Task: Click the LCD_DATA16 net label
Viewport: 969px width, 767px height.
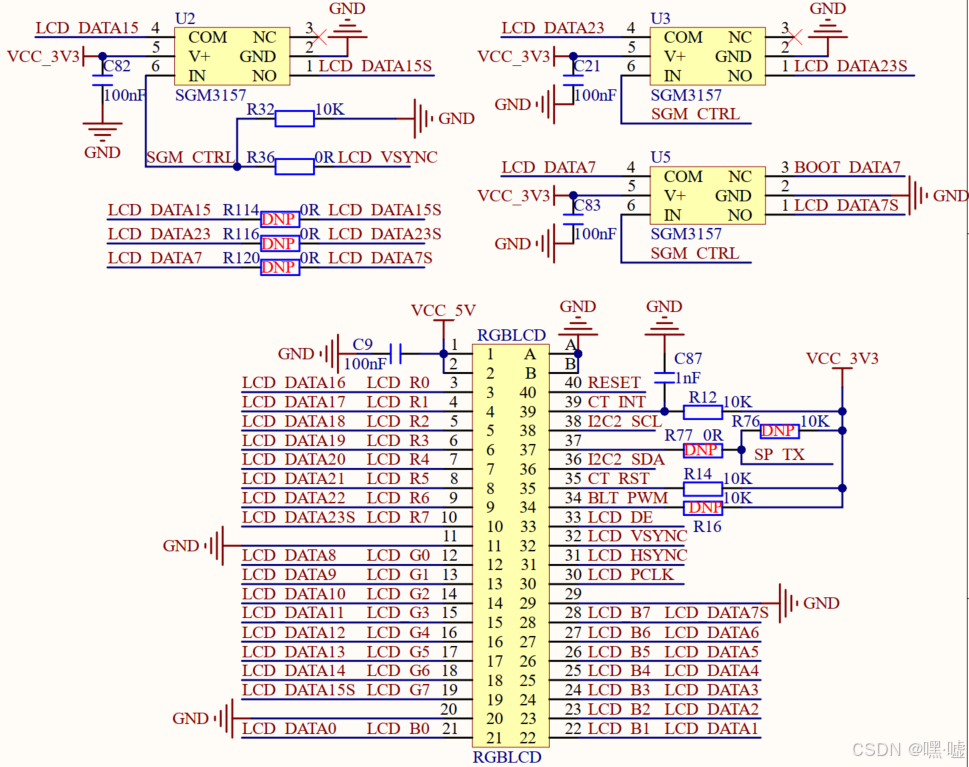Action: pyautogui.click(x=294, y=383)
